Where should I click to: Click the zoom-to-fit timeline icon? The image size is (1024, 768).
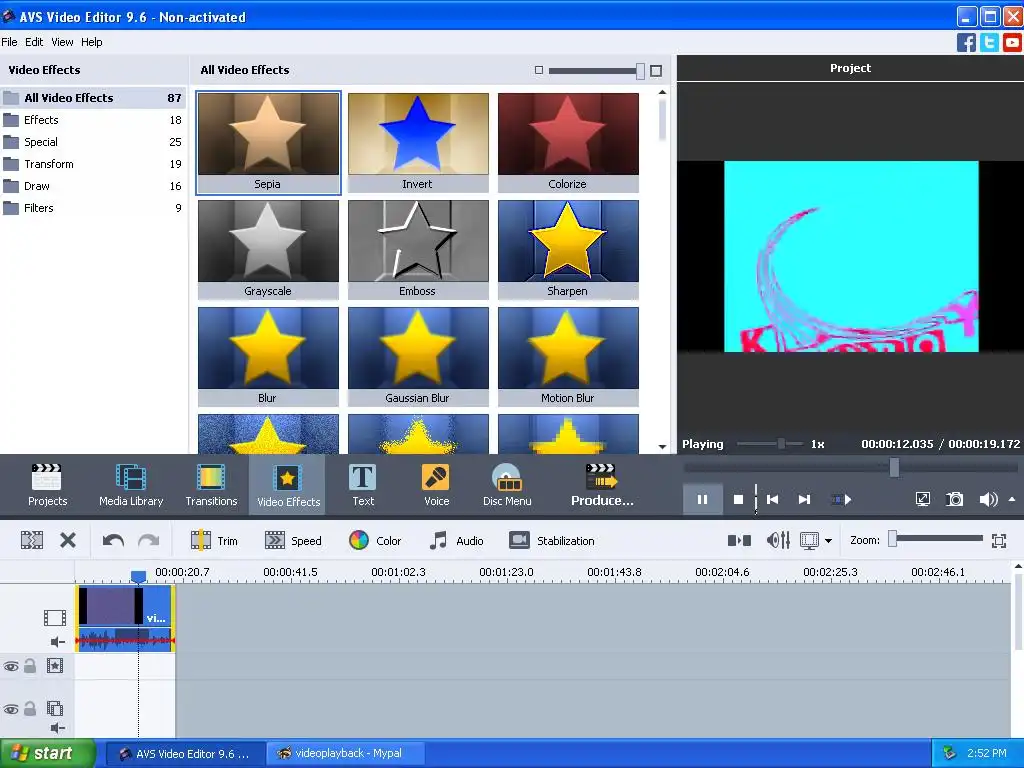click(999, 541)
